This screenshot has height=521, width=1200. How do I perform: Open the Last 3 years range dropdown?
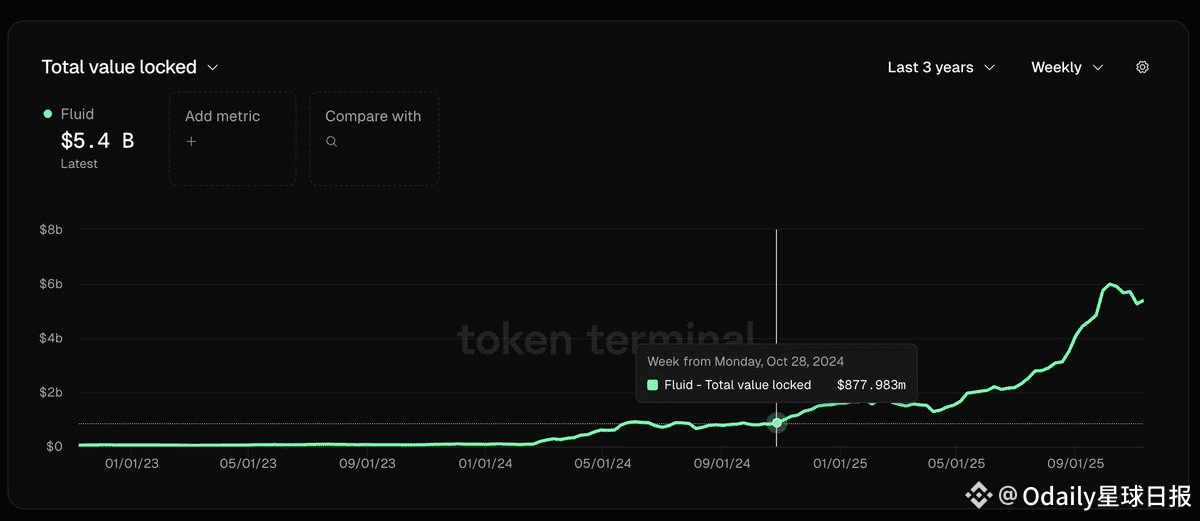click(x=941, y=67)
